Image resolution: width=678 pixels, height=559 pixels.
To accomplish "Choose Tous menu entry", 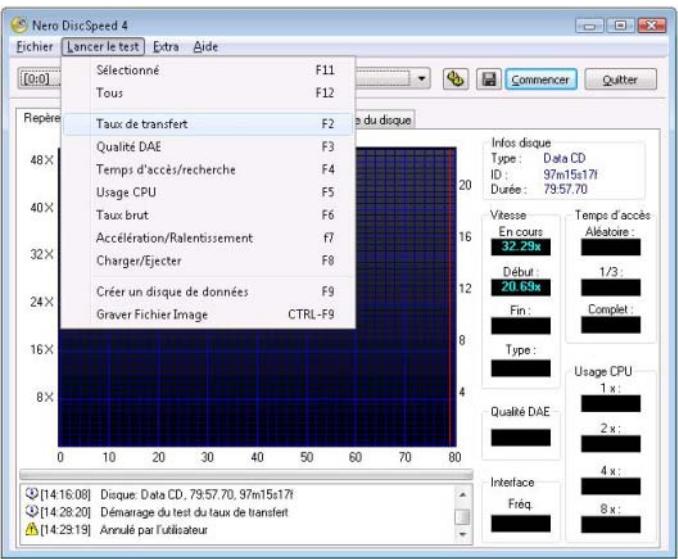I will tap(208, 93).
